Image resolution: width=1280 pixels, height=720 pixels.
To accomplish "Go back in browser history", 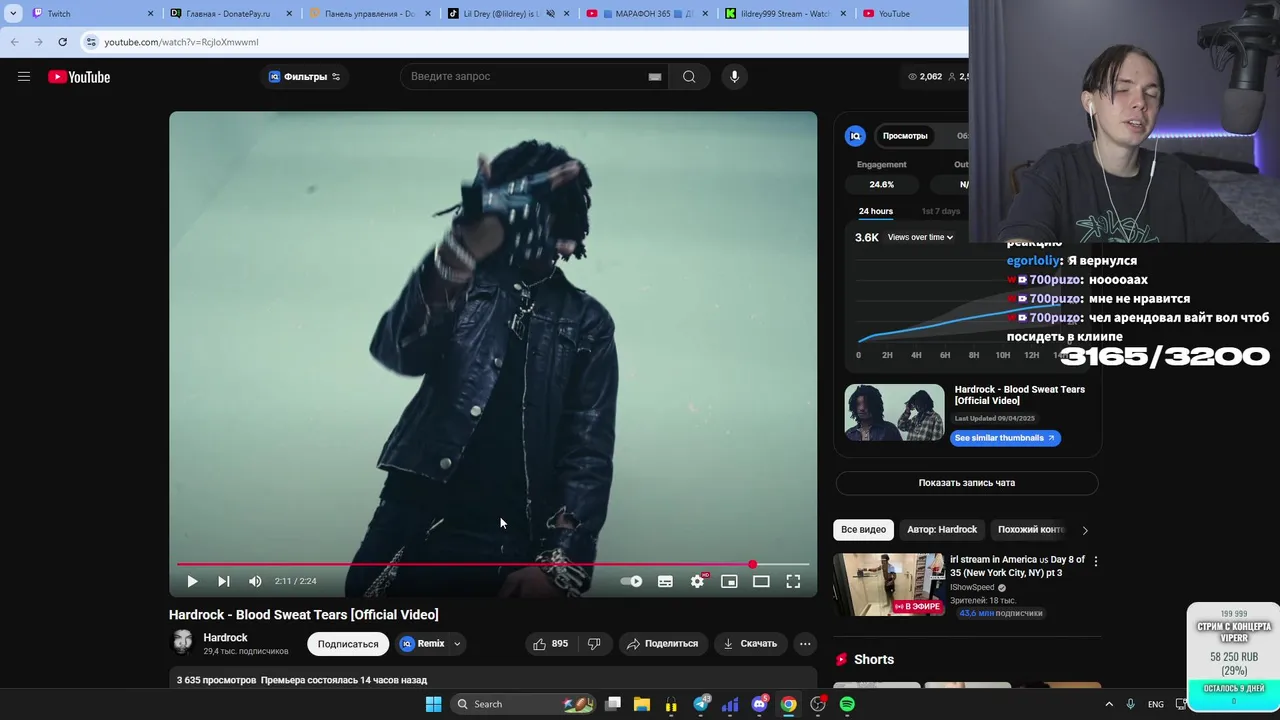I will point(14,42).
